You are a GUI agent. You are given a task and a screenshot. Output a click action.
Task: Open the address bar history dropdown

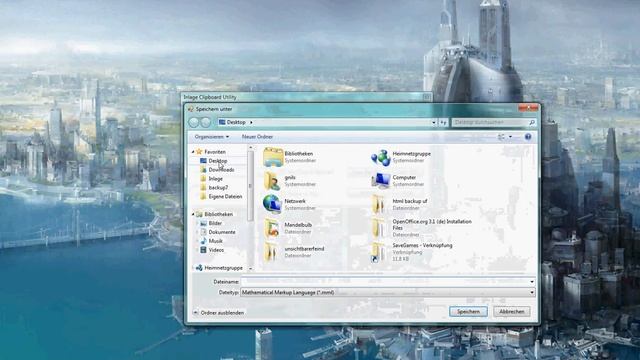coord(433,122)
